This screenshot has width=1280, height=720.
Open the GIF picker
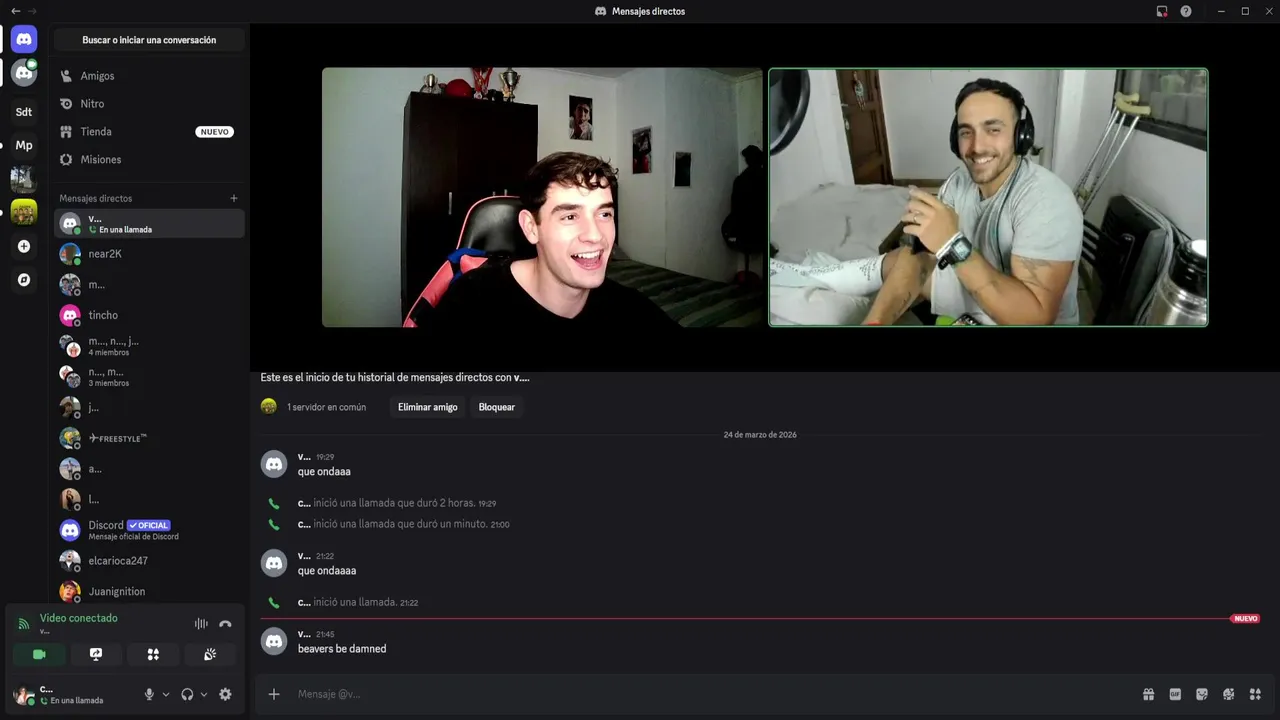pos(1175,694)
